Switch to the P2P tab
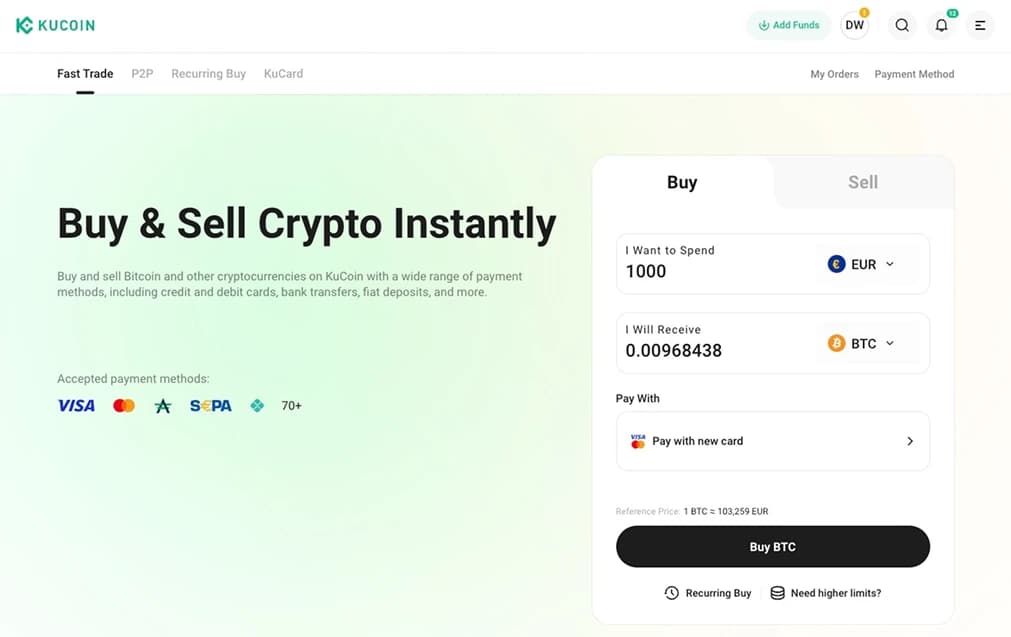The width and height of the screenshot is (1011, 637). (x=142, y=73)
